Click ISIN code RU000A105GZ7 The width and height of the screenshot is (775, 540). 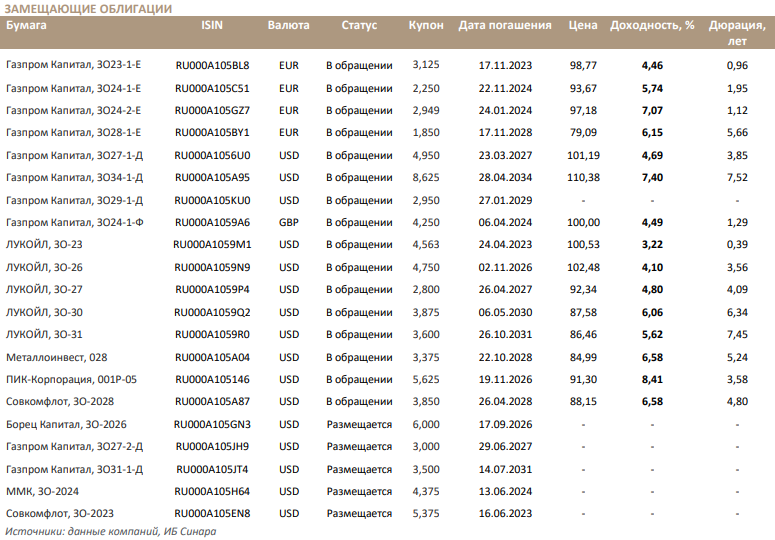pos(212,111)
